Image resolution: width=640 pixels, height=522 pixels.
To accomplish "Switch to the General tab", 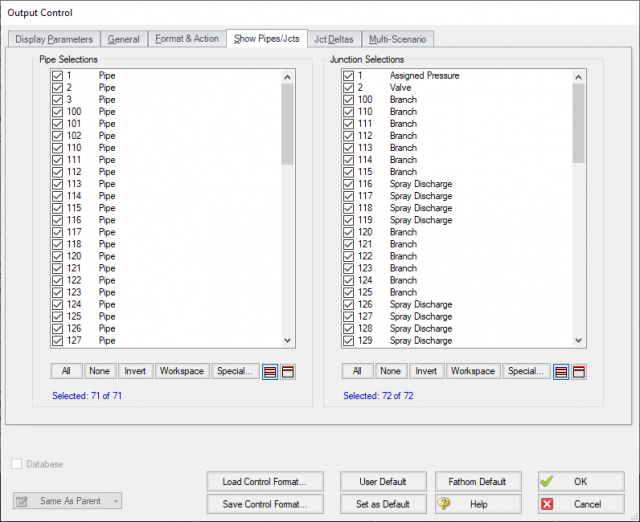I will [x=124, y=39].
